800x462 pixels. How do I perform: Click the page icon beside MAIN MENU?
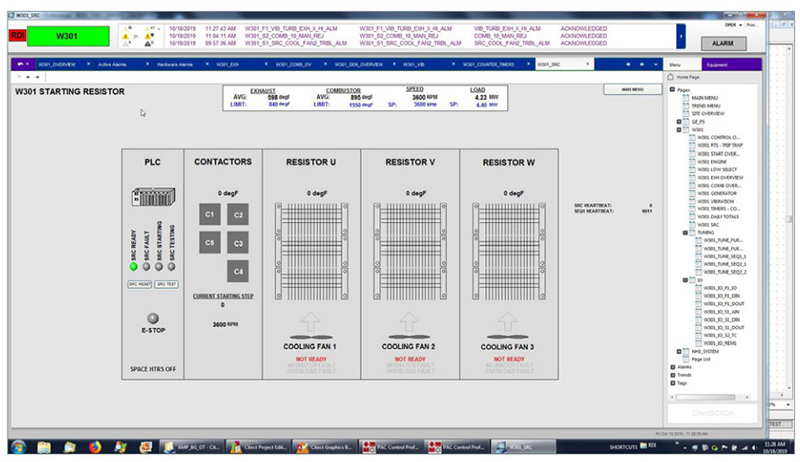tap(686, 97)
